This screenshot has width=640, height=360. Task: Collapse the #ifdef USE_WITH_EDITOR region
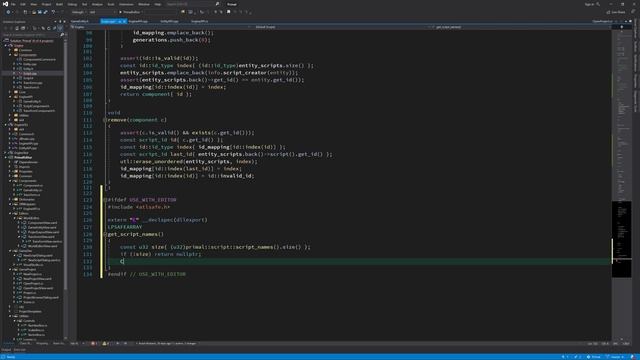pos(105,200)
